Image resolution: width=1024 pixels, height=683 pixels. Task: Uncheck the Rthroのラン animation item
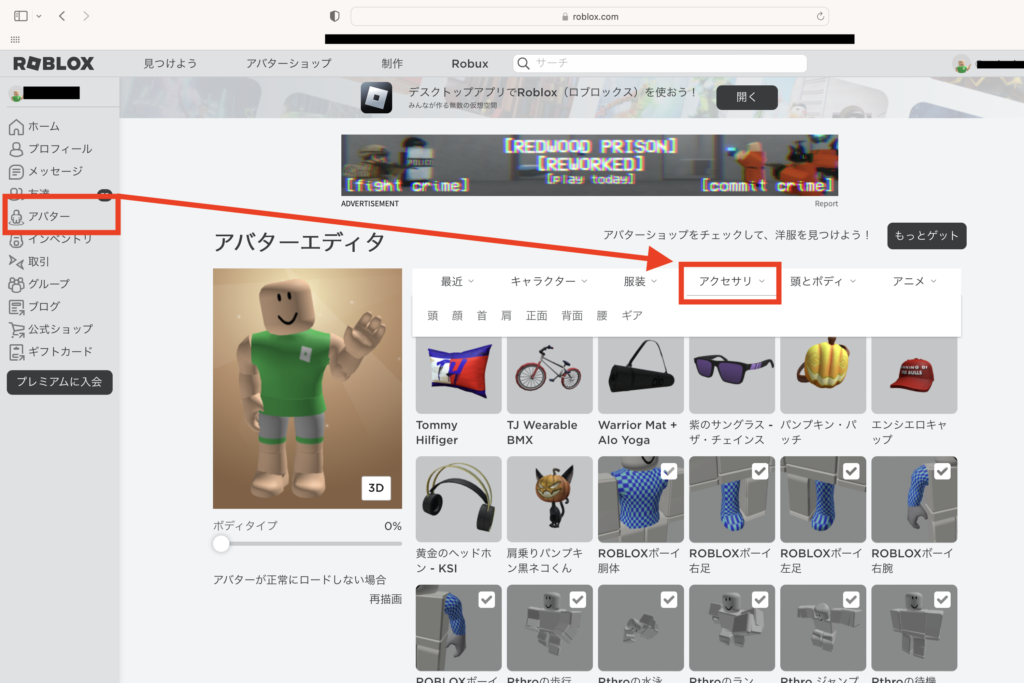tap(760, 600)
